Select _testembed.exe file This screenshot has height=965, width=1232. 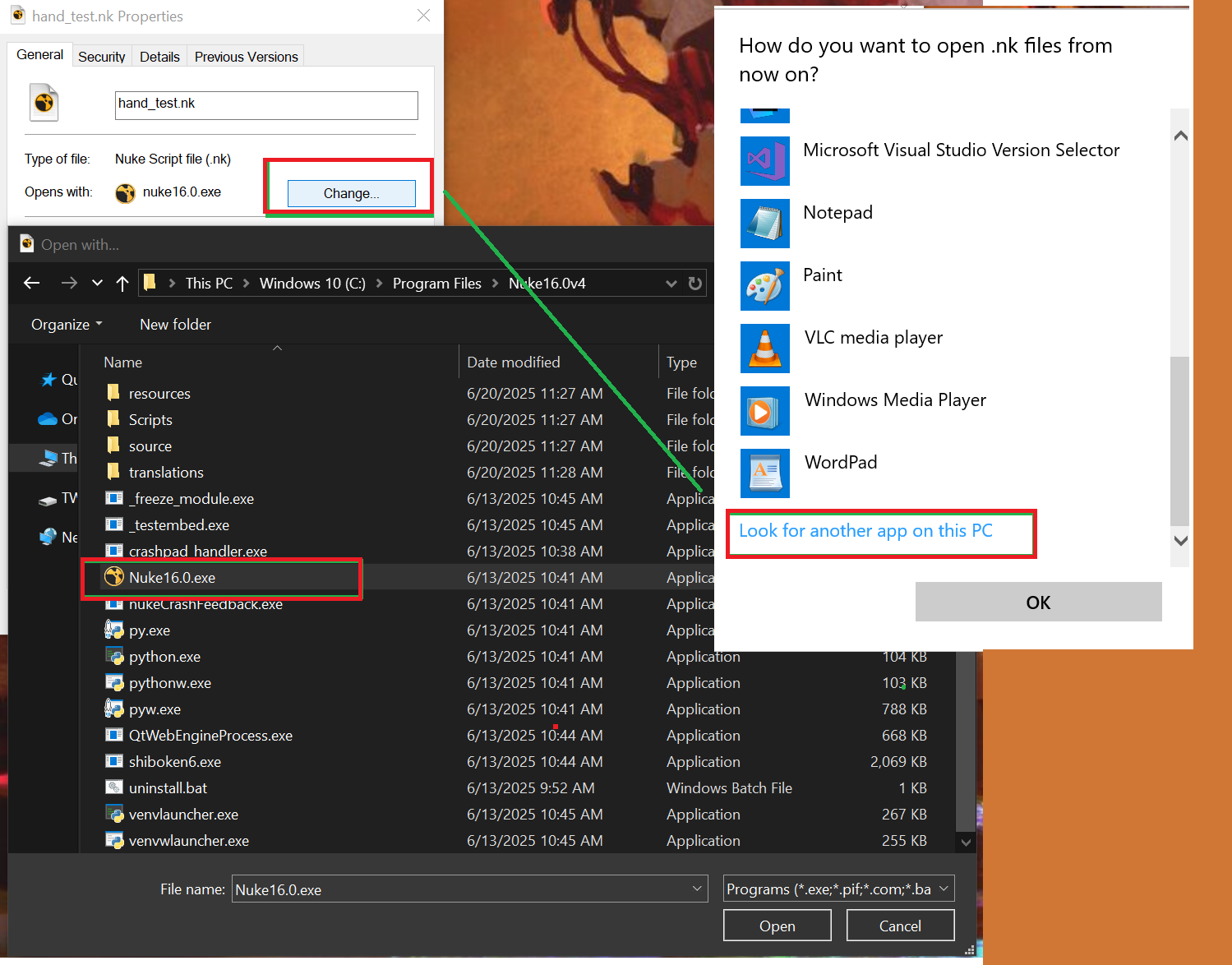(x=181, y=525)
